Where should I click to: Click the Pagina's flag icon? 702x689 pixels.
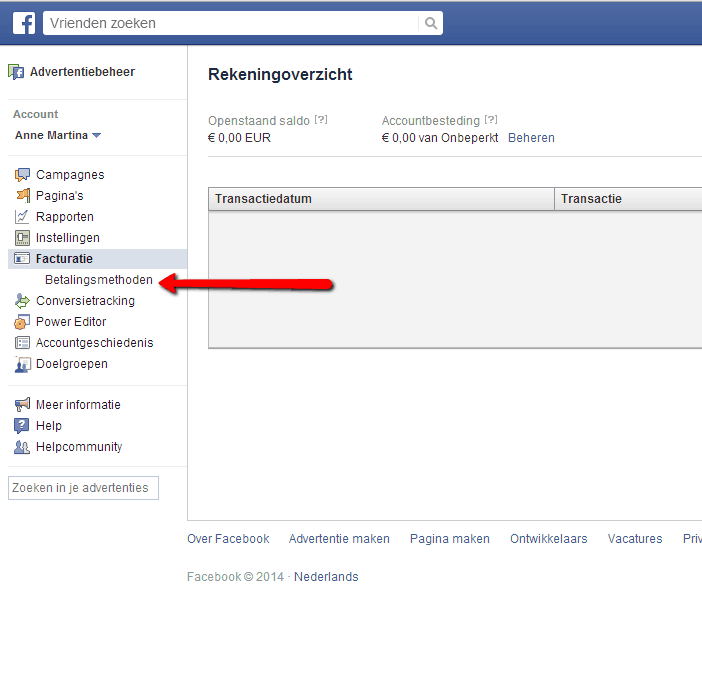(23, 196)
